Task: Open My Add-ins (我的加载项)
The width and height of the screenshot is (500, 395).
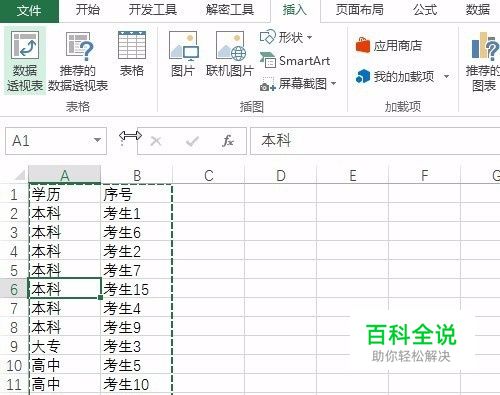Action: pyautogui.click(x=395, y=77)
